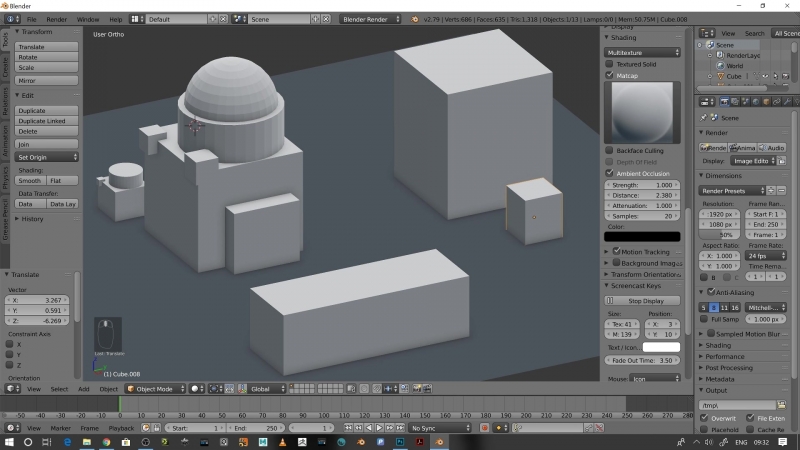Open the viewport shading sphere selector

pos(197,389)
